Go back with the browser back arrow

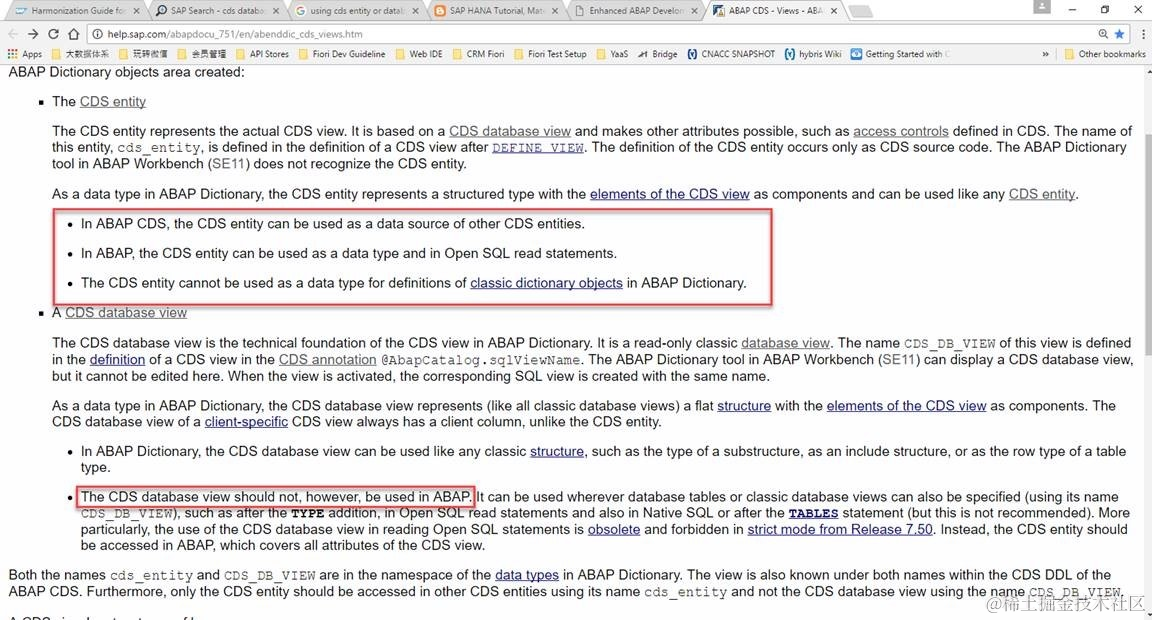coord(12,34)
